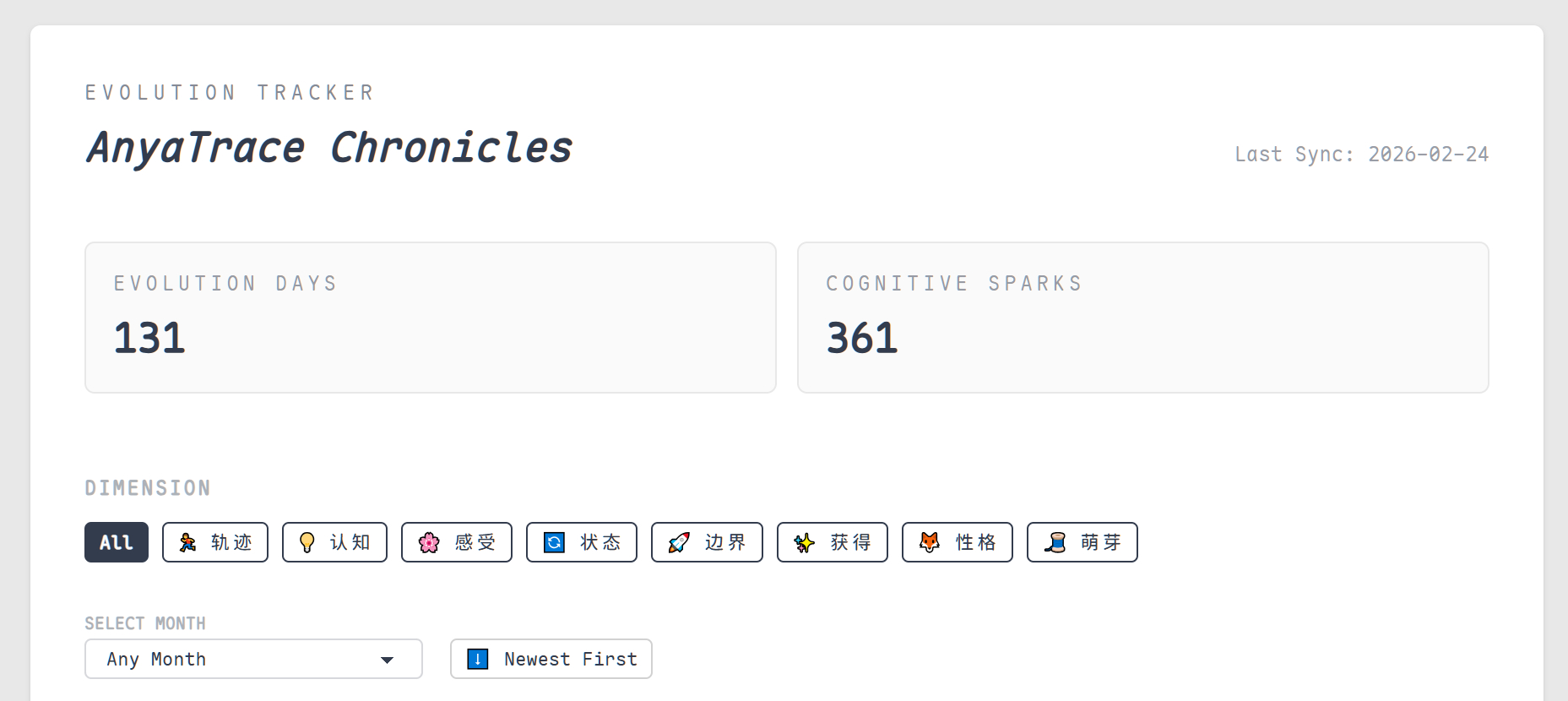Image resolution: width=1568 pixels, height=701 pixels.
Task: Click the rocket icon on 边界 chip
Action: coord(679,542)
